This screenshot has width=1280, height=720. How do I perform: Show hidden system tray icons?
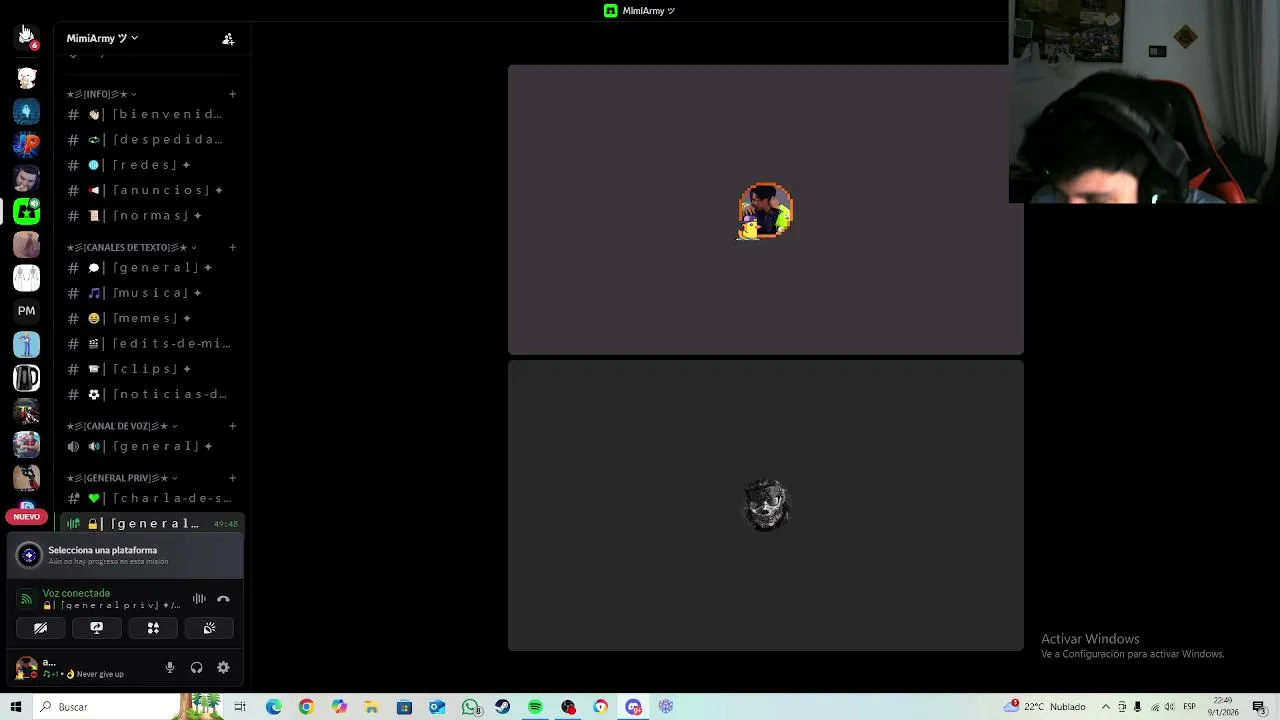pyautogui.click(x=1106, y=707)
